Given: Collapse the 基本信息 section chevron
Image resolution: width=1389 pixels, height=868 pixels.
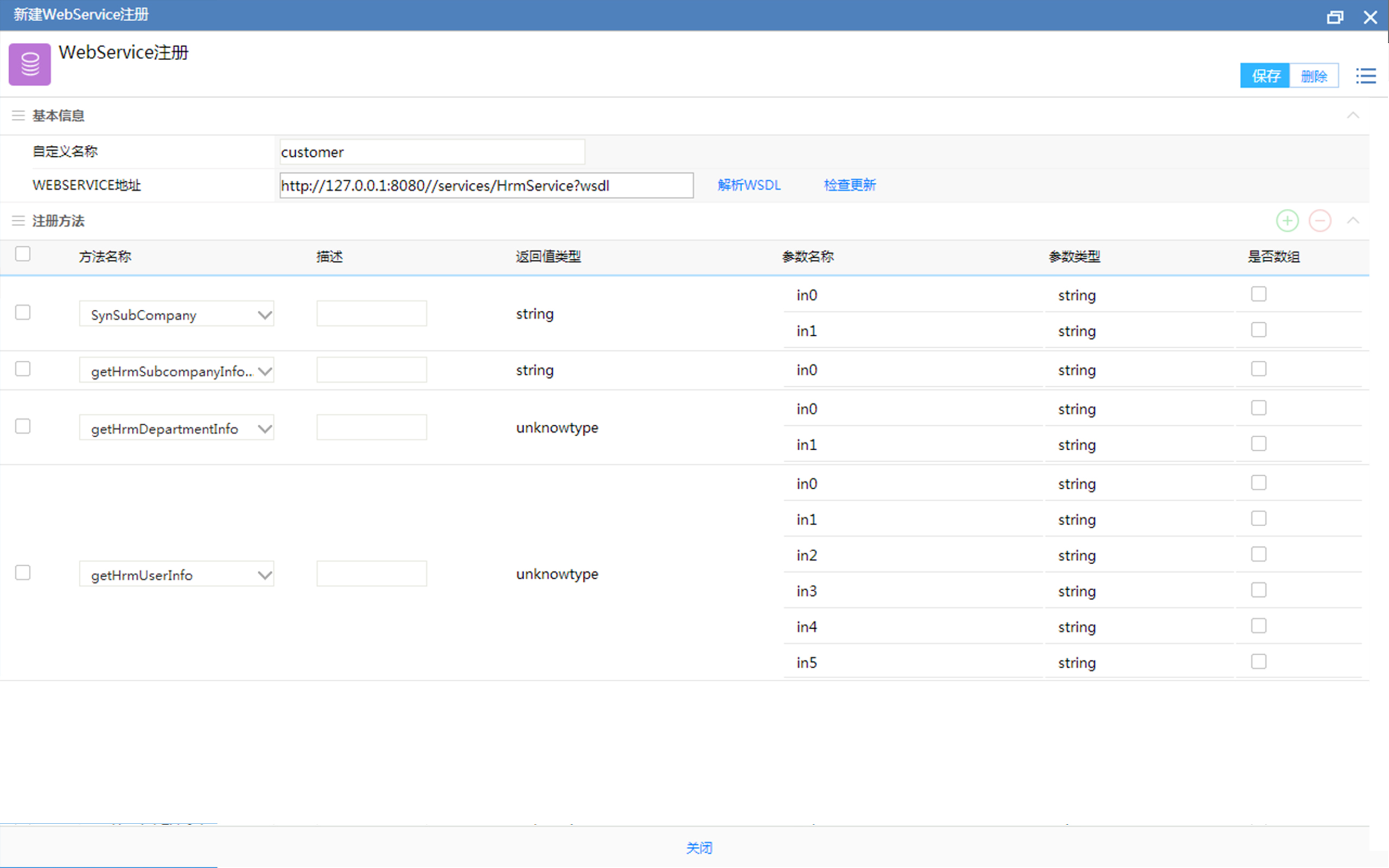Looking at the screenshot, I should [1353, 116].
